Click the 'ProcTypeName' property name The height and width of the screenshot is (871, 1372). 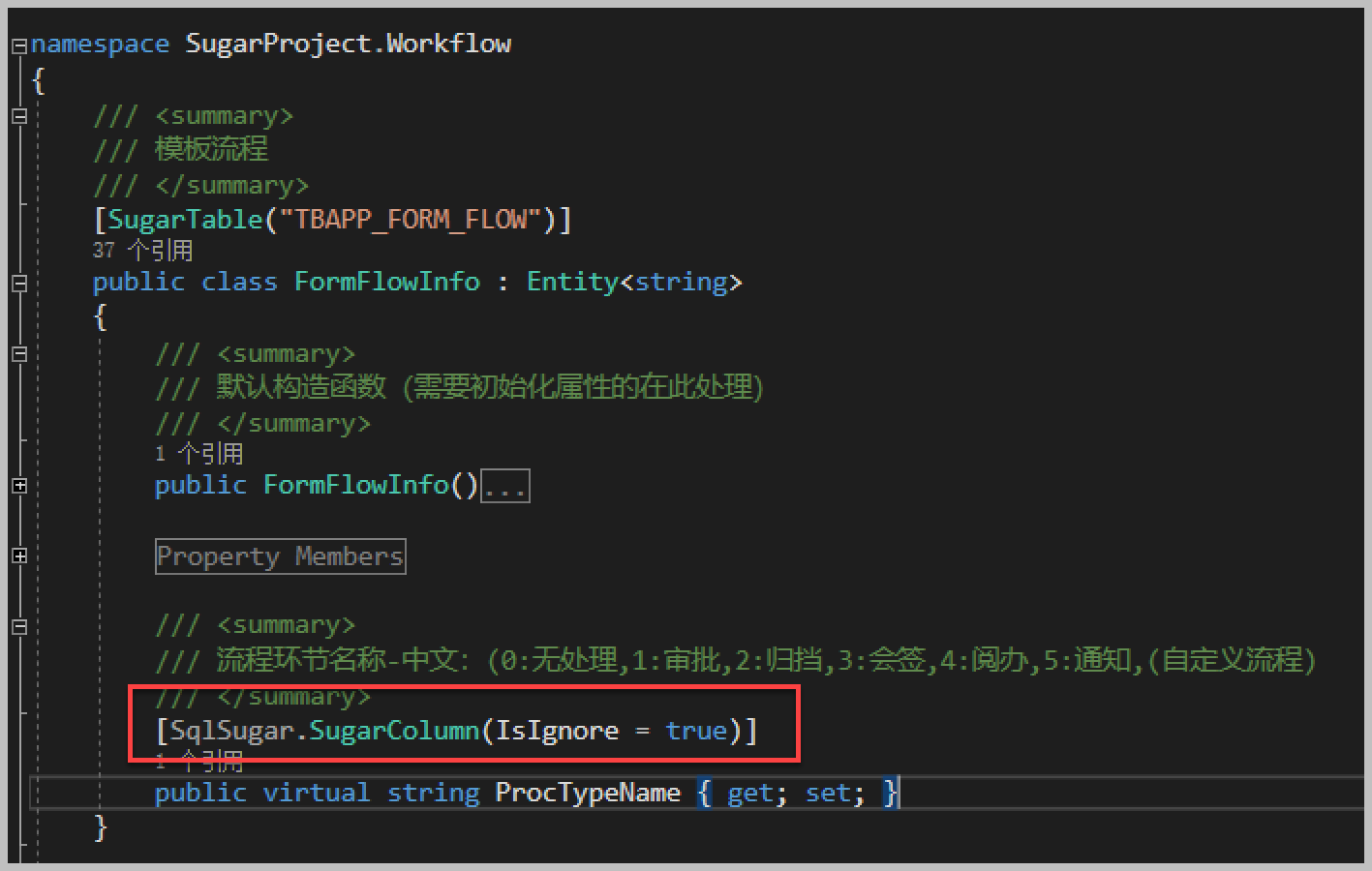click(588, 793)
